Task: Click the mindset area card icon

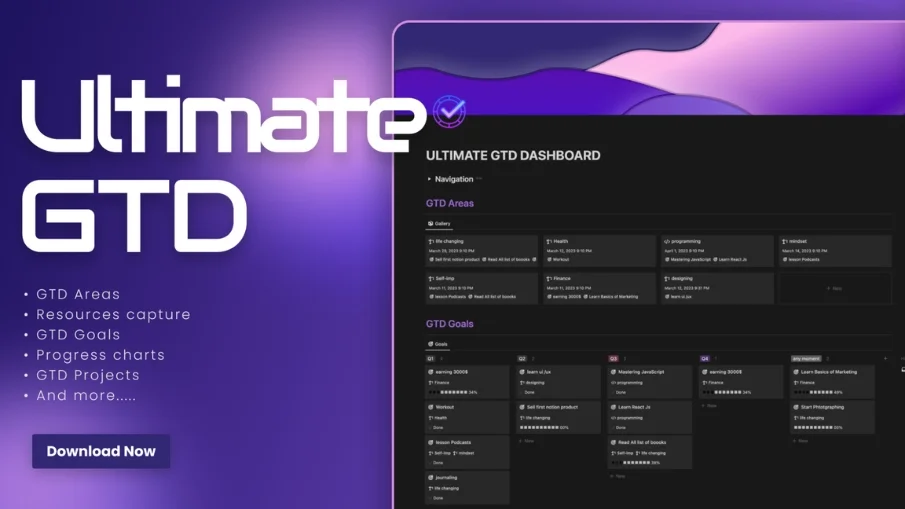Action: click(x=784, y=241)
